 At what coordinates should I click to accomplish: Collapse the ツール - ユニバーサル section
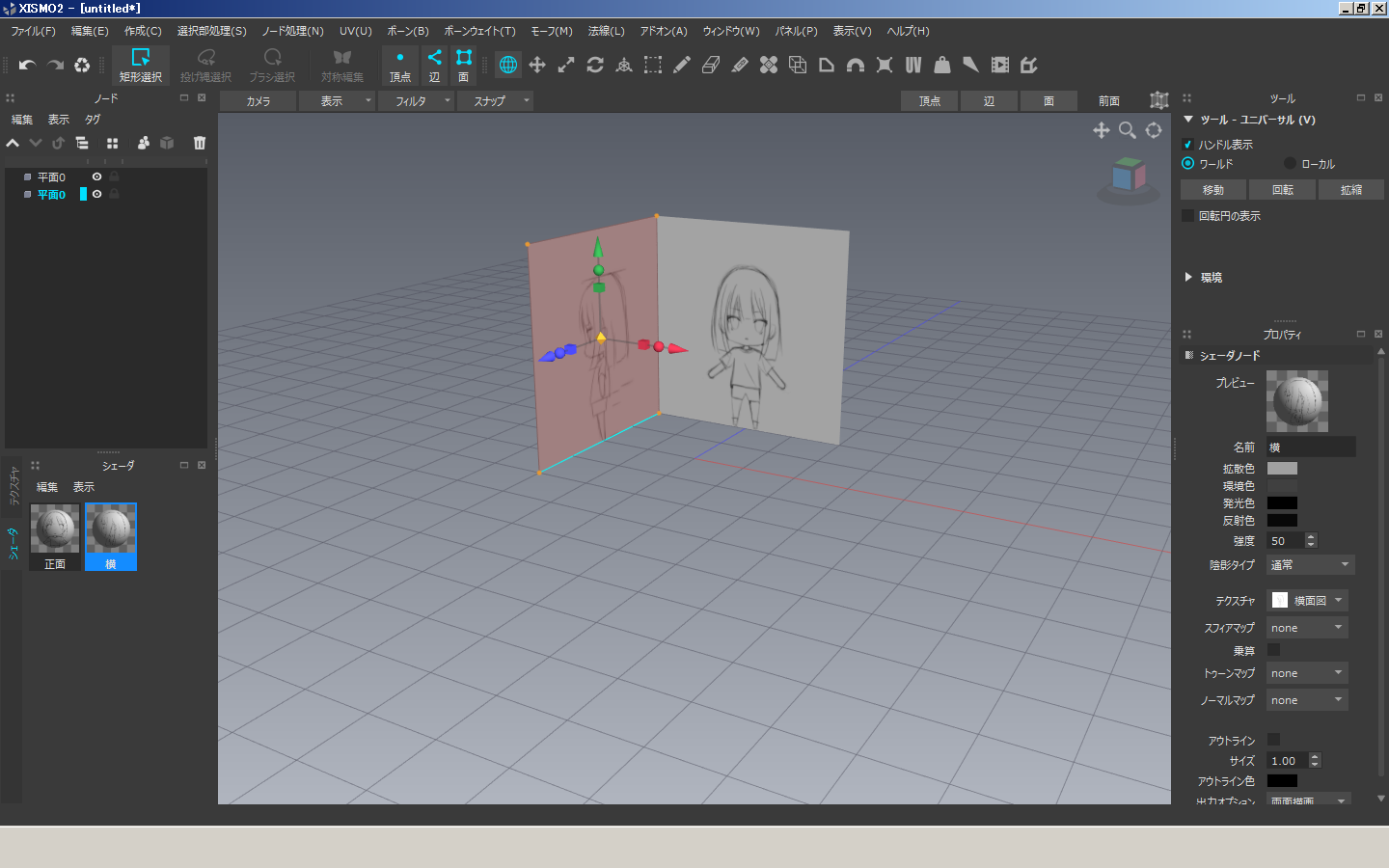pyautogui.click(x=1188, y=120)
